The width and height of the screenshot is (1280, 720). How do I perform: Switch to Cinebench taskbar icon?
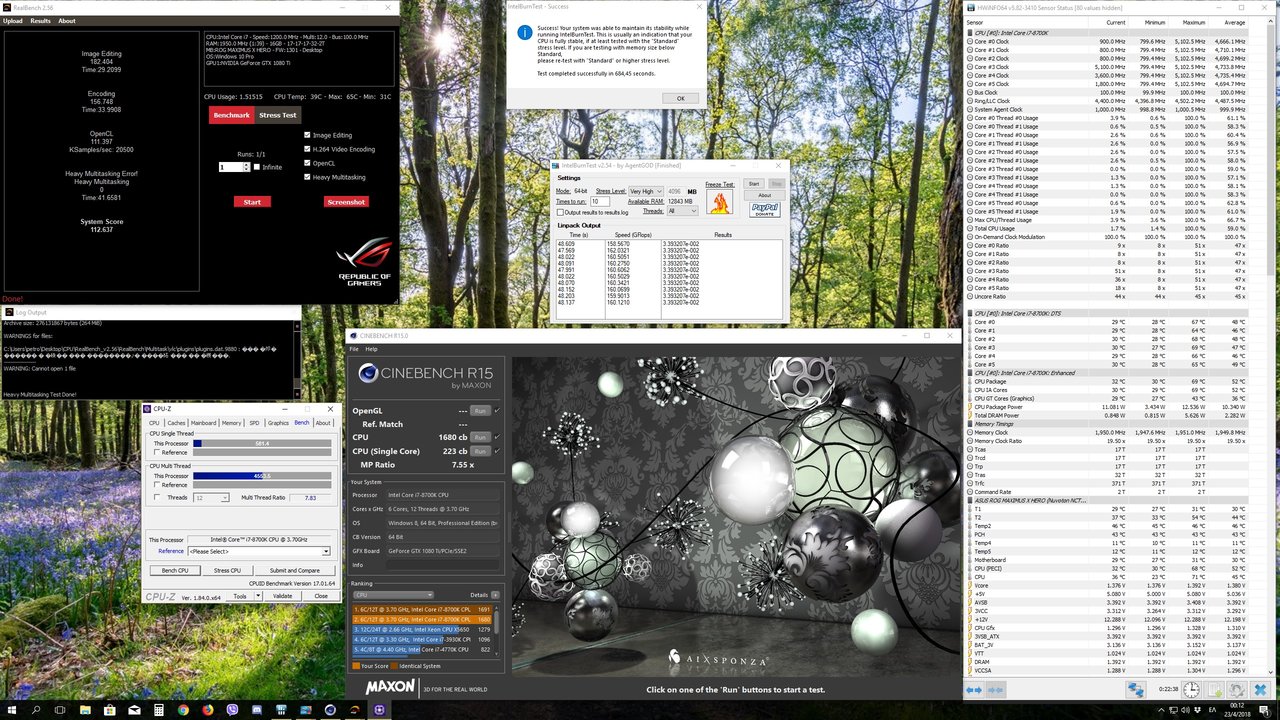[x=330, y=710]
